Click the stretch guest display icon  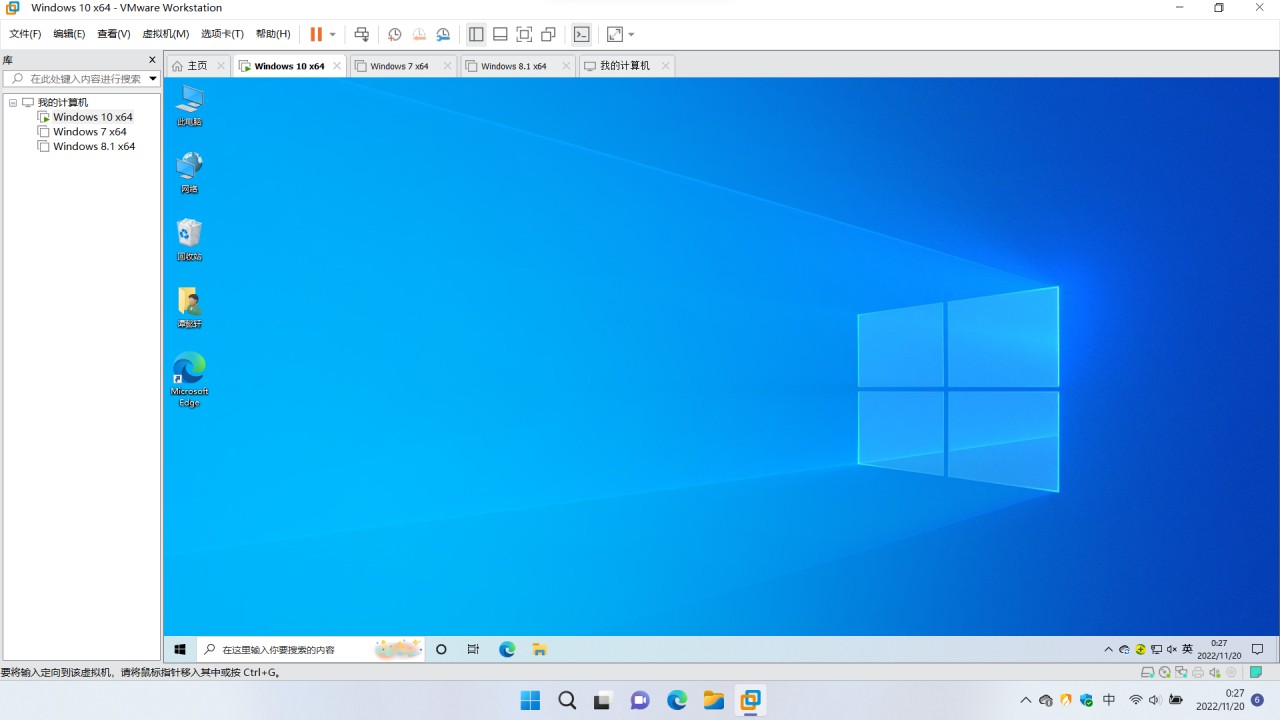click(x=614, y=34)
